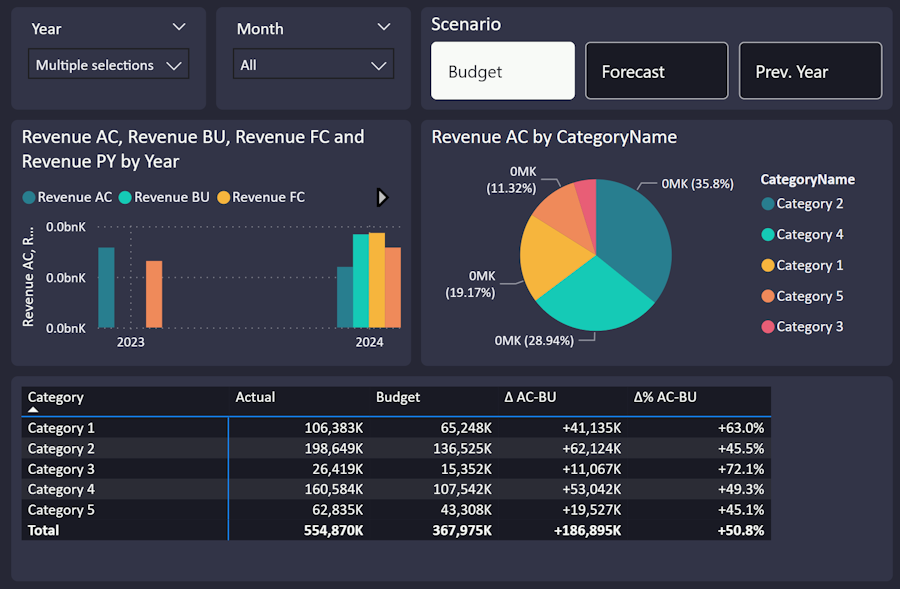Click Category 3 legend dot in pie chart
Viewport: 900px width, 589px height.
768,327
